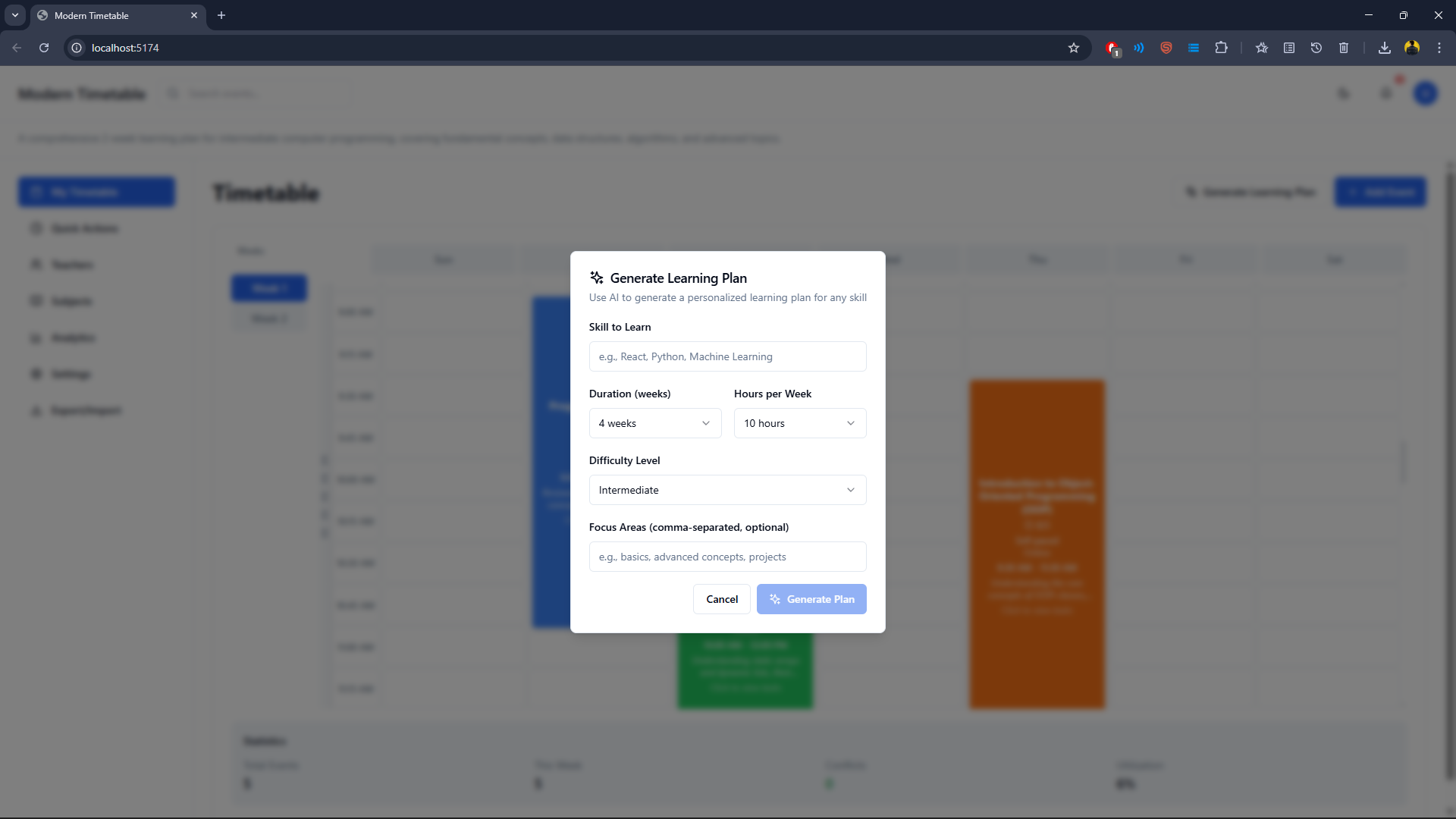Screen dimensions: 1456x819
Task: Bookmark this page with the star icon
Action: [x=1074, y=48]
